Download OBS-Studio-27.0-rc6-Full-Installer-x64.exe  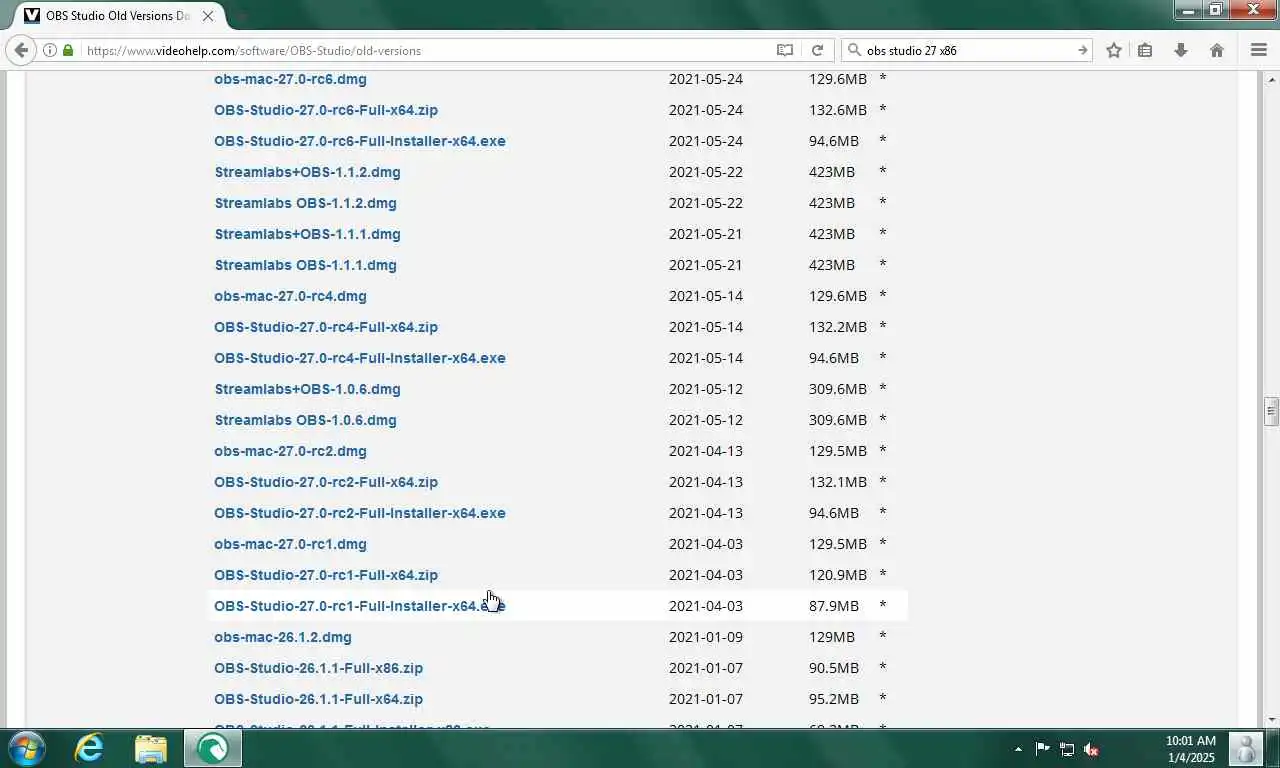[x=360, y=141]
